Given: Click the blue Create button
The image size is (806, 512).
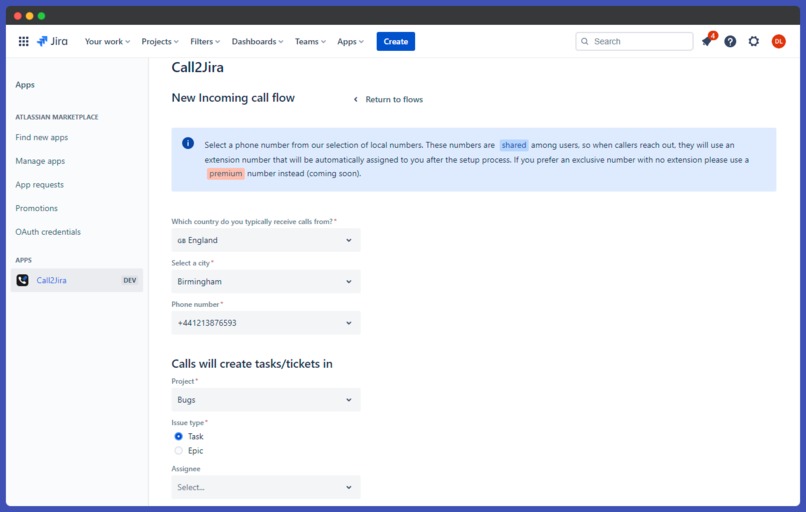Looking at the screenshot, I should [395, 41].
